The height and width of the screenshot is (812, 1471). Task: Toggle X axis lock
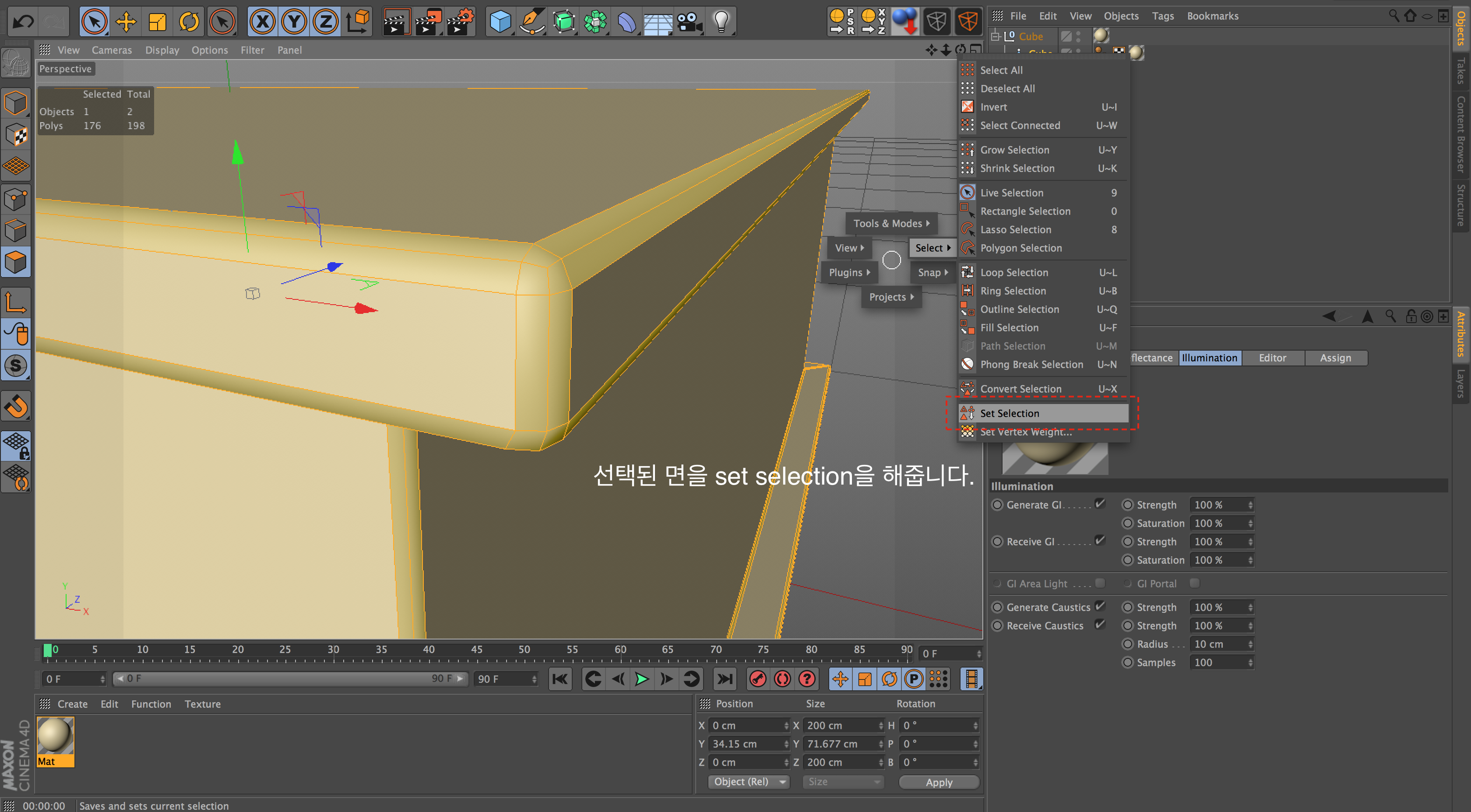263,22
